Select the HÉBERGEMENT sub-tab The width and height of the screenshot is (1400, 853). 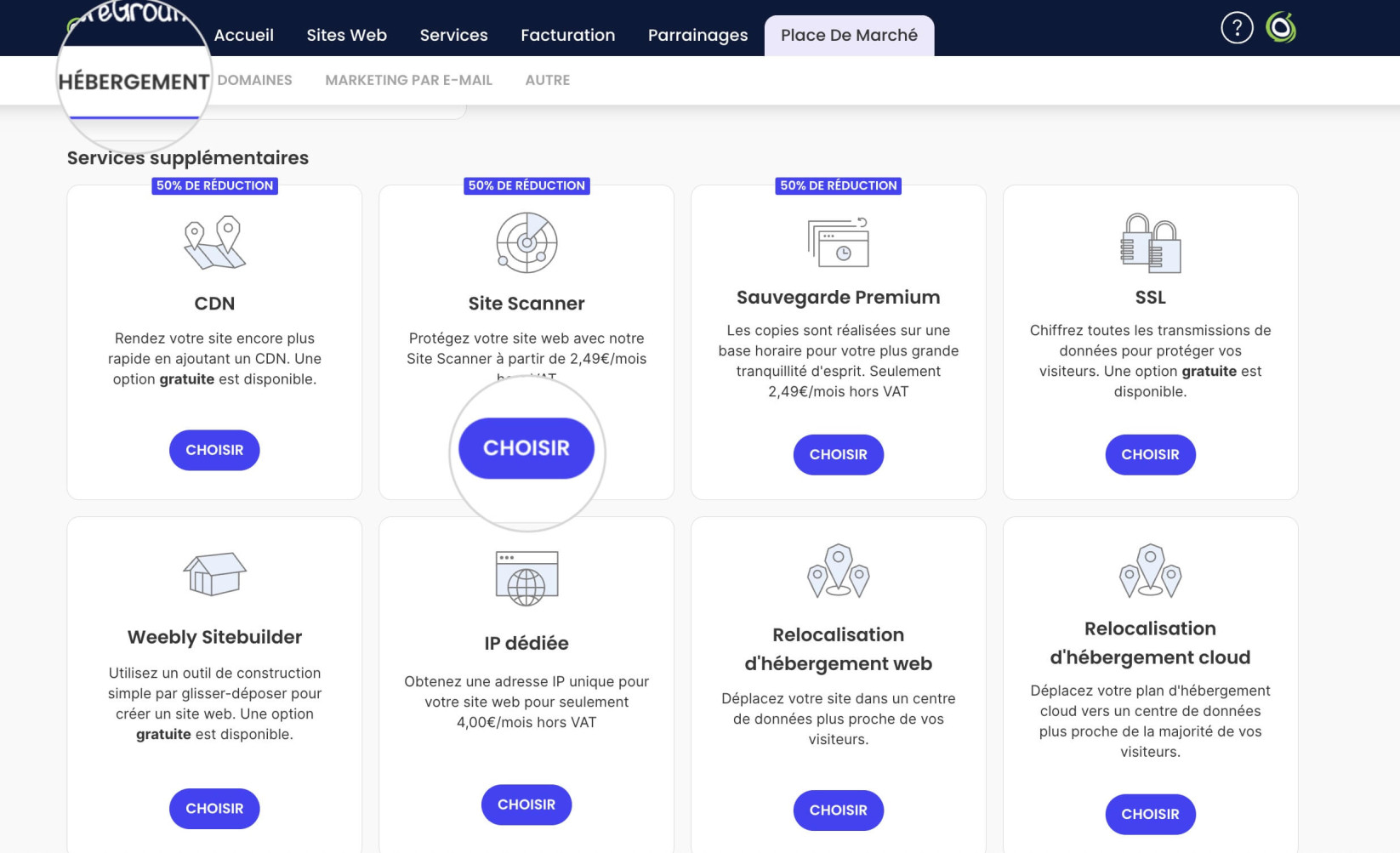(x=134, y=82)
